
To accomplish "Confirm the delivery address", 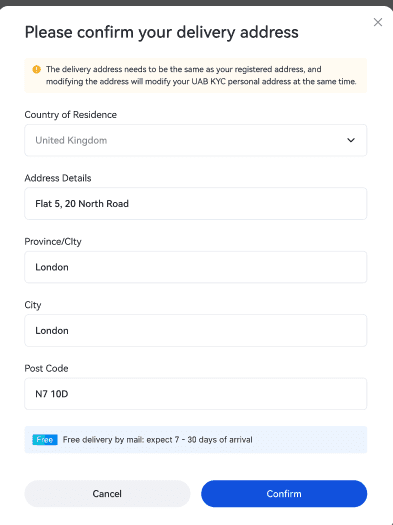I will pyautogui.click(x=284, y=494).
